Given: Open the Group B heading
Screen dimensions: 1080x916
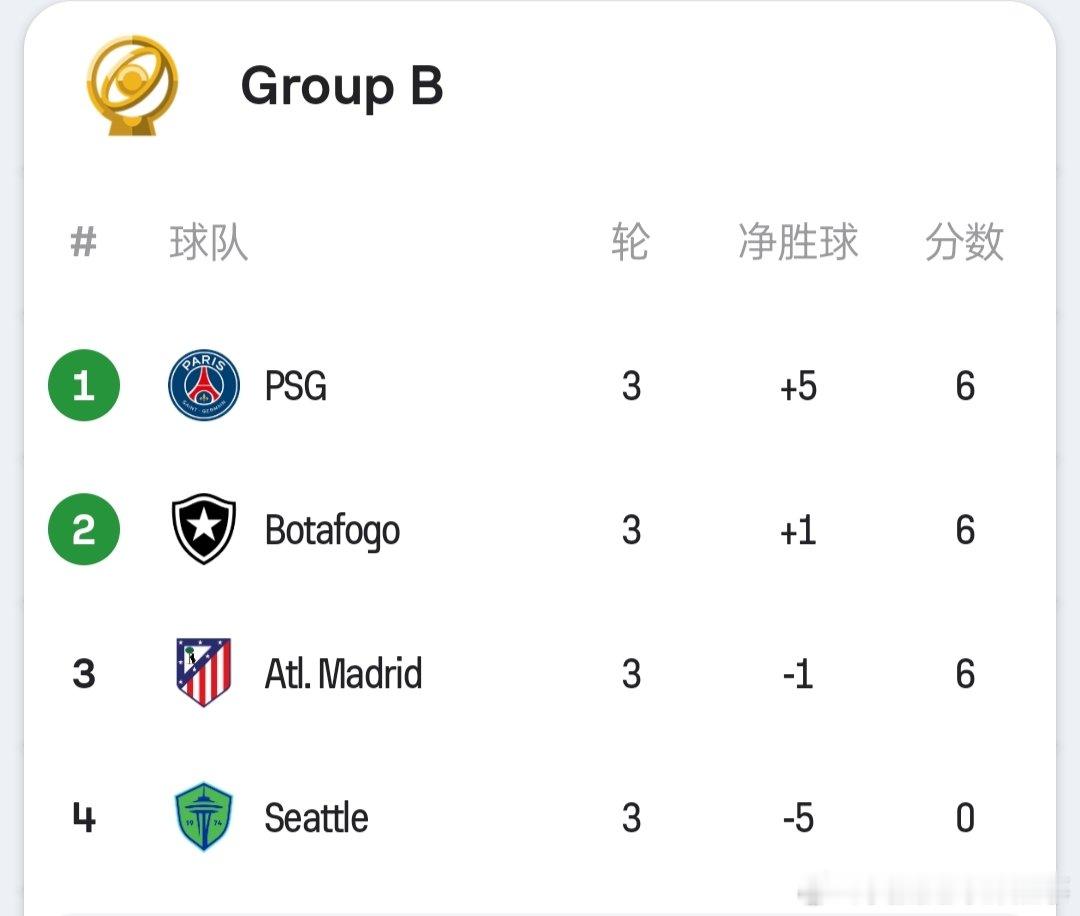Looking at the screenshot, I should pos(342,85).
